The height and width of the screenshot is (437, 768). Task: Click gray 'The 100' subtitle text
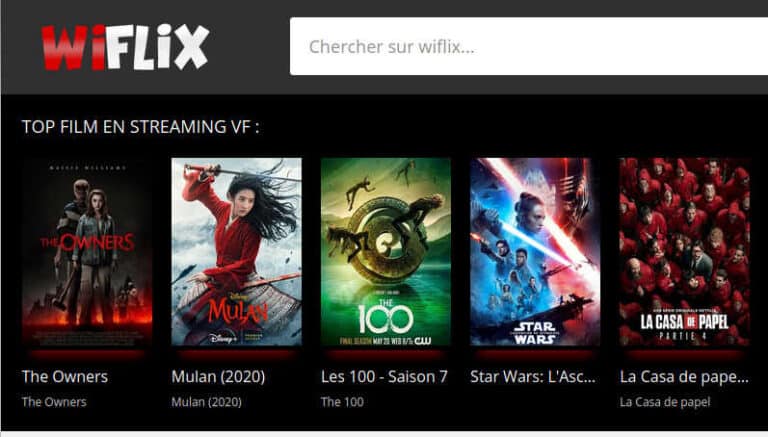(342, 402)
